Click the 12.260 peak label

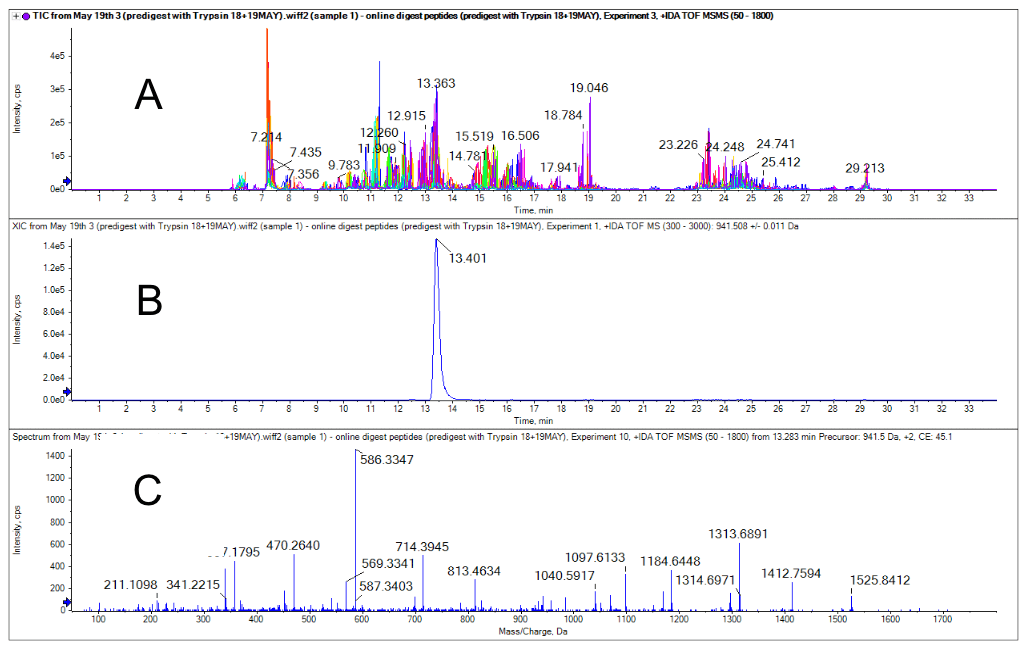[379, 133]
